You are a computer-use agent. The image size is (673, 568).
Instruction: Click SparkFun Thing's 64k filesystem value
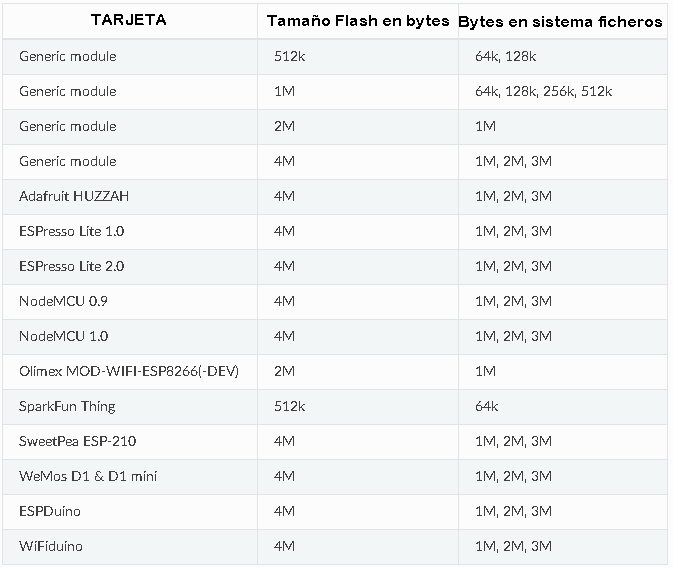tap(486, 406)
